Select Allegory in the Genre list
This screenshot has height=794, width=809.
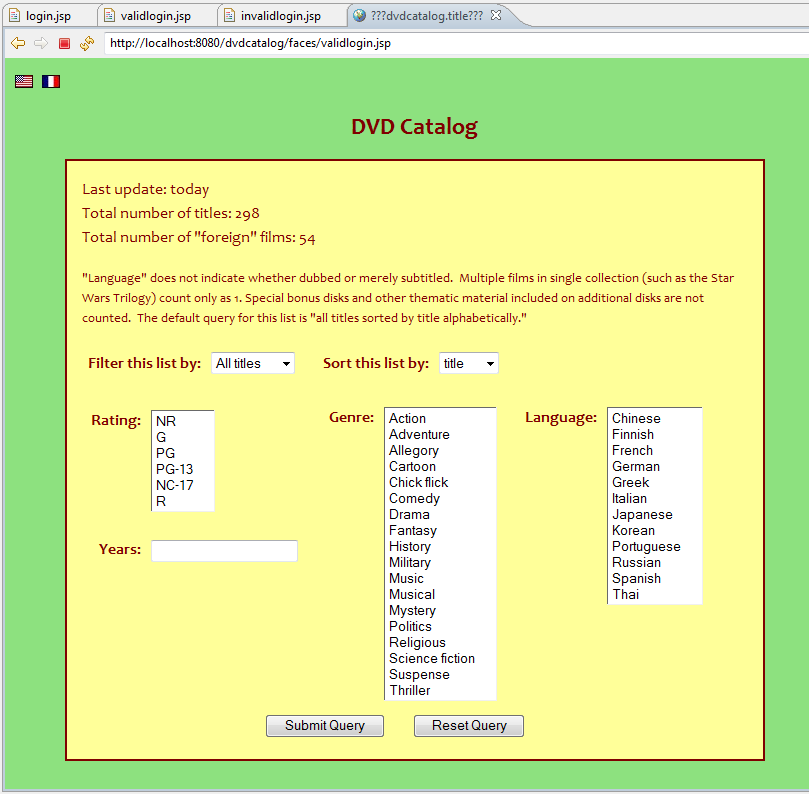[440, 450]
